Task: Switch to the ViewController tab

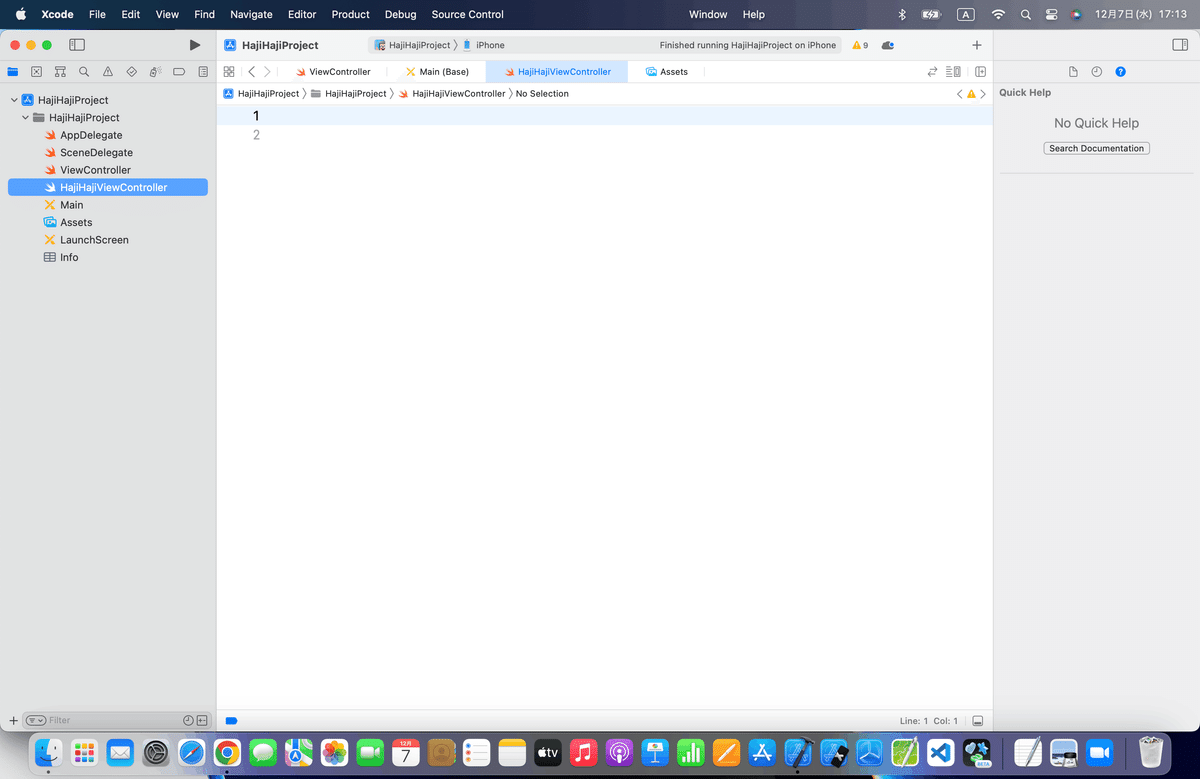Action: click(x=333, y=72)
